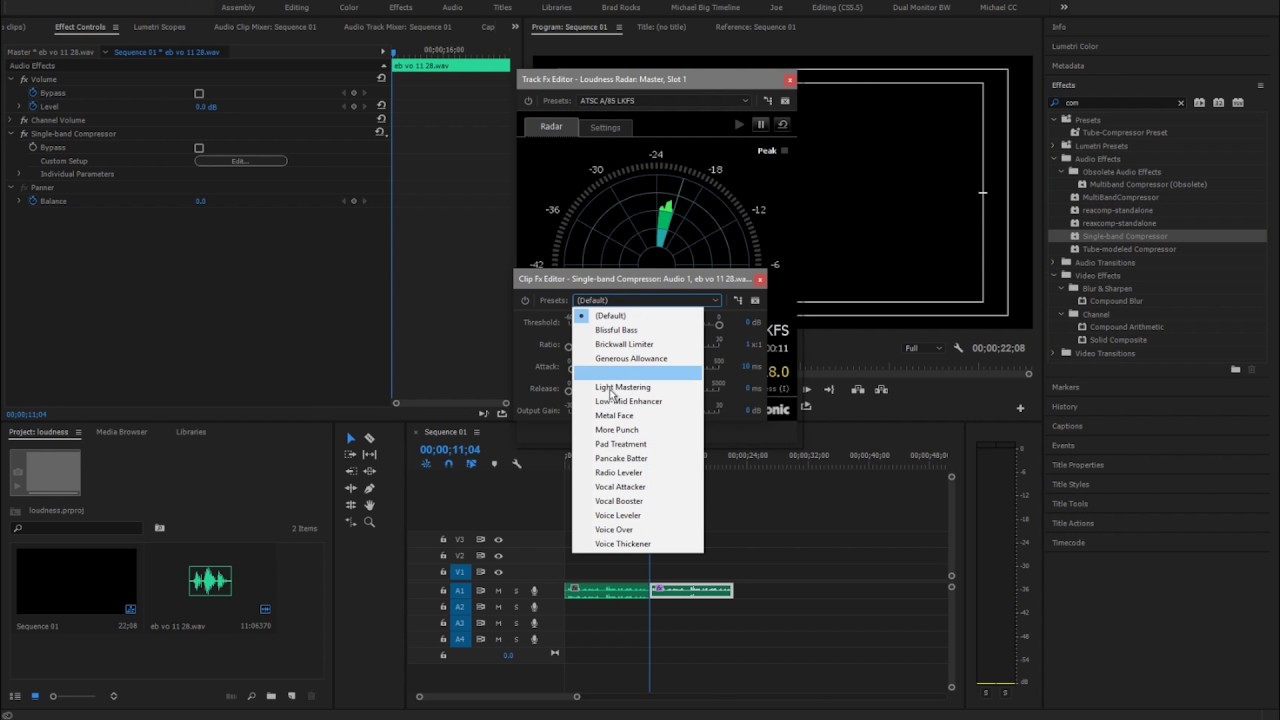
Task: Open the ATSC A/85 LKFS presets dropdown
Action: pos(663,101)
